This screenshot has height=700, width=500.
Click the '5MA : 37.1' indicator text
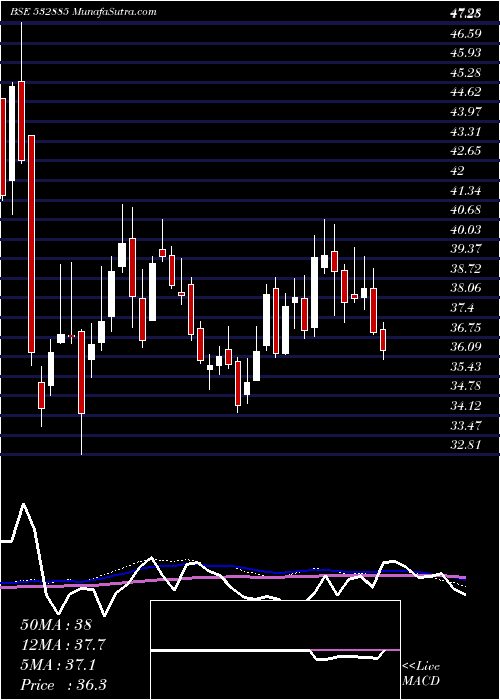click(58, 665)
